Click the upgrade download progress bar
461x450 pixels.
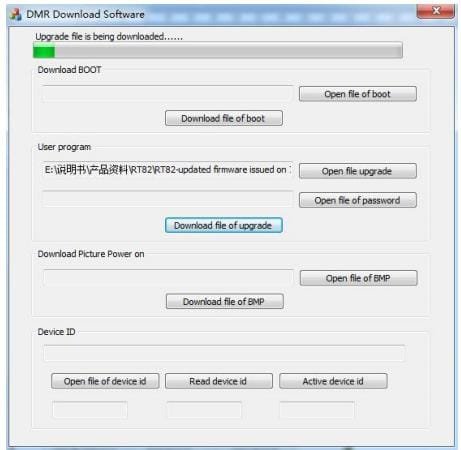click(x=218, y=51)
